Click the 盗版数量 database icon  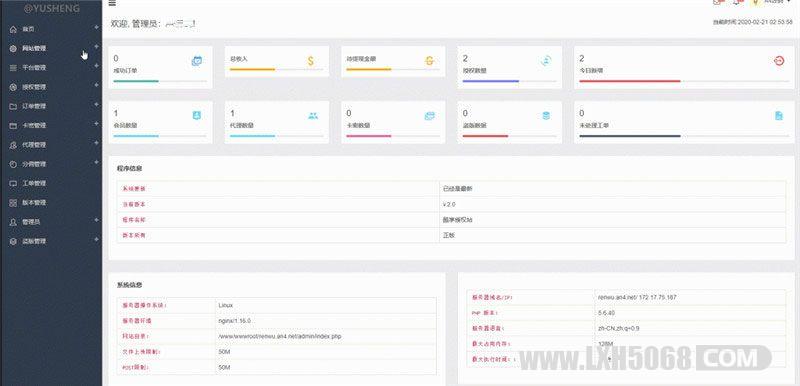tap(546, 116)
